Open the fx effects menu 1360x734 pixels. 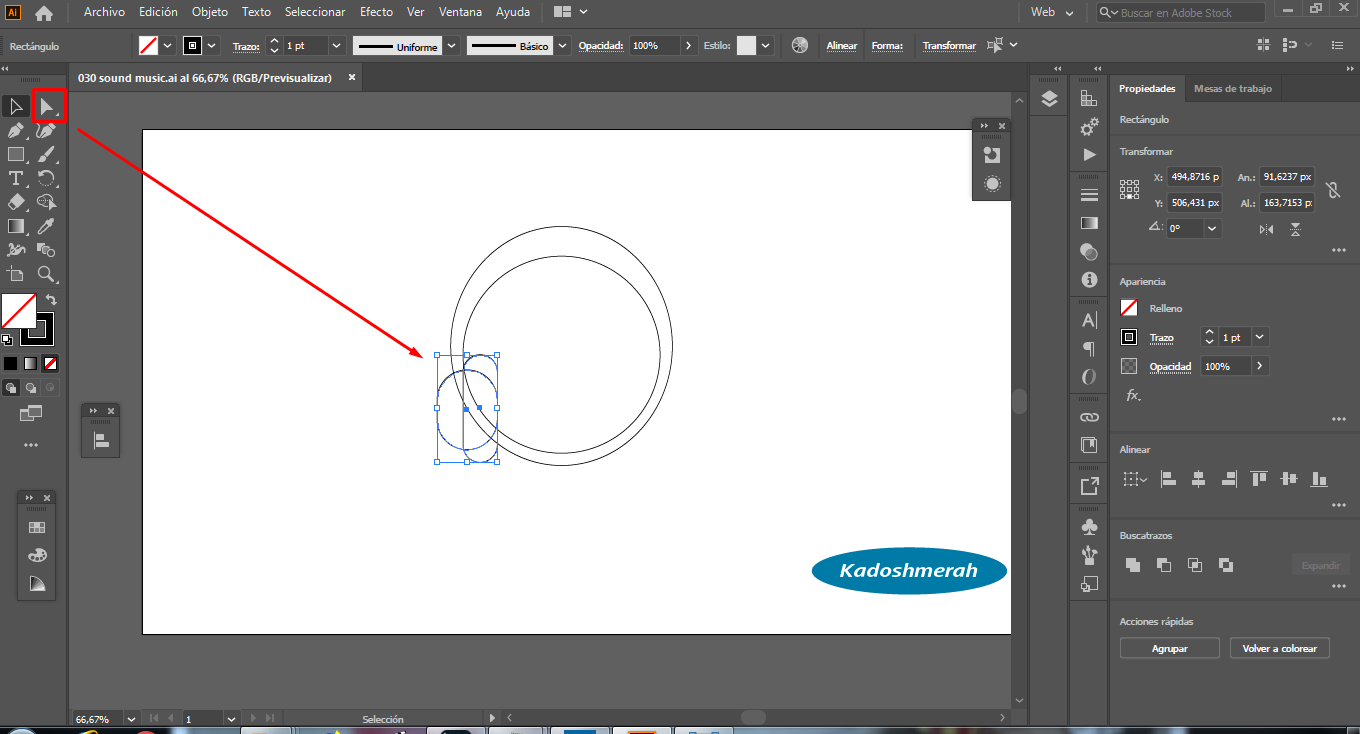(x=1133, y=395)
